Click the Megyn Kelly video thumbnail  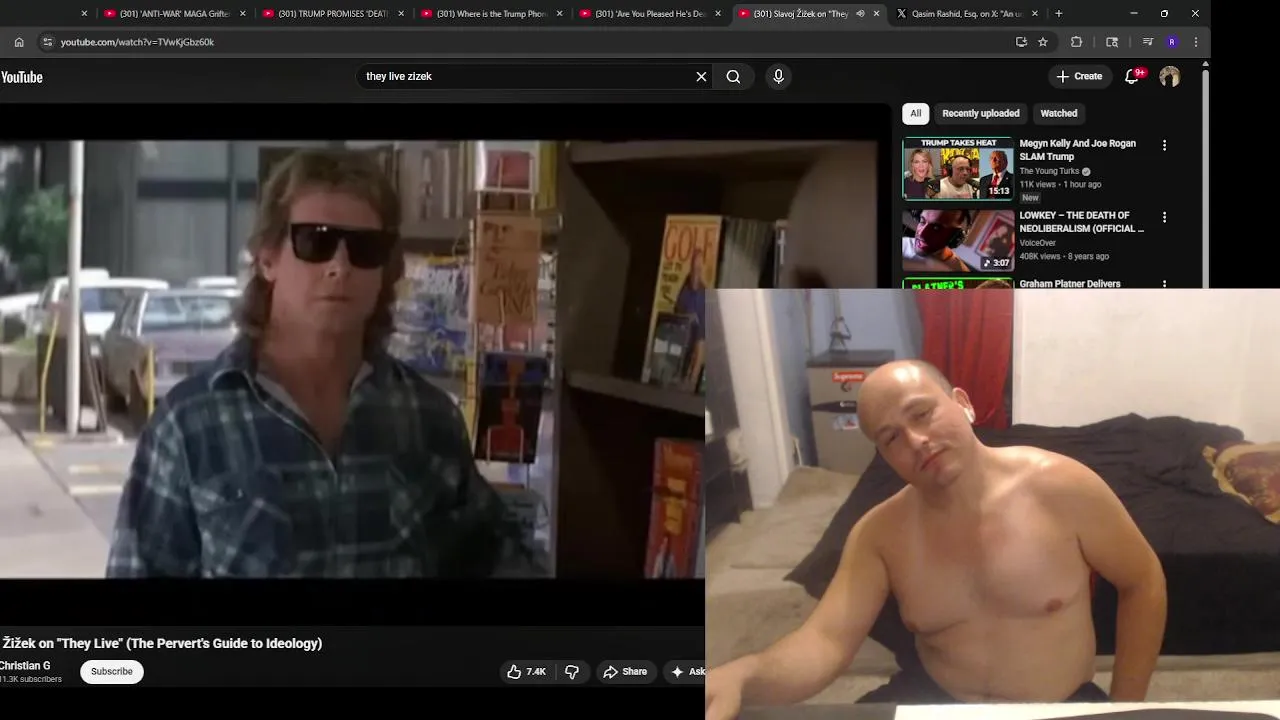[958, 169]
